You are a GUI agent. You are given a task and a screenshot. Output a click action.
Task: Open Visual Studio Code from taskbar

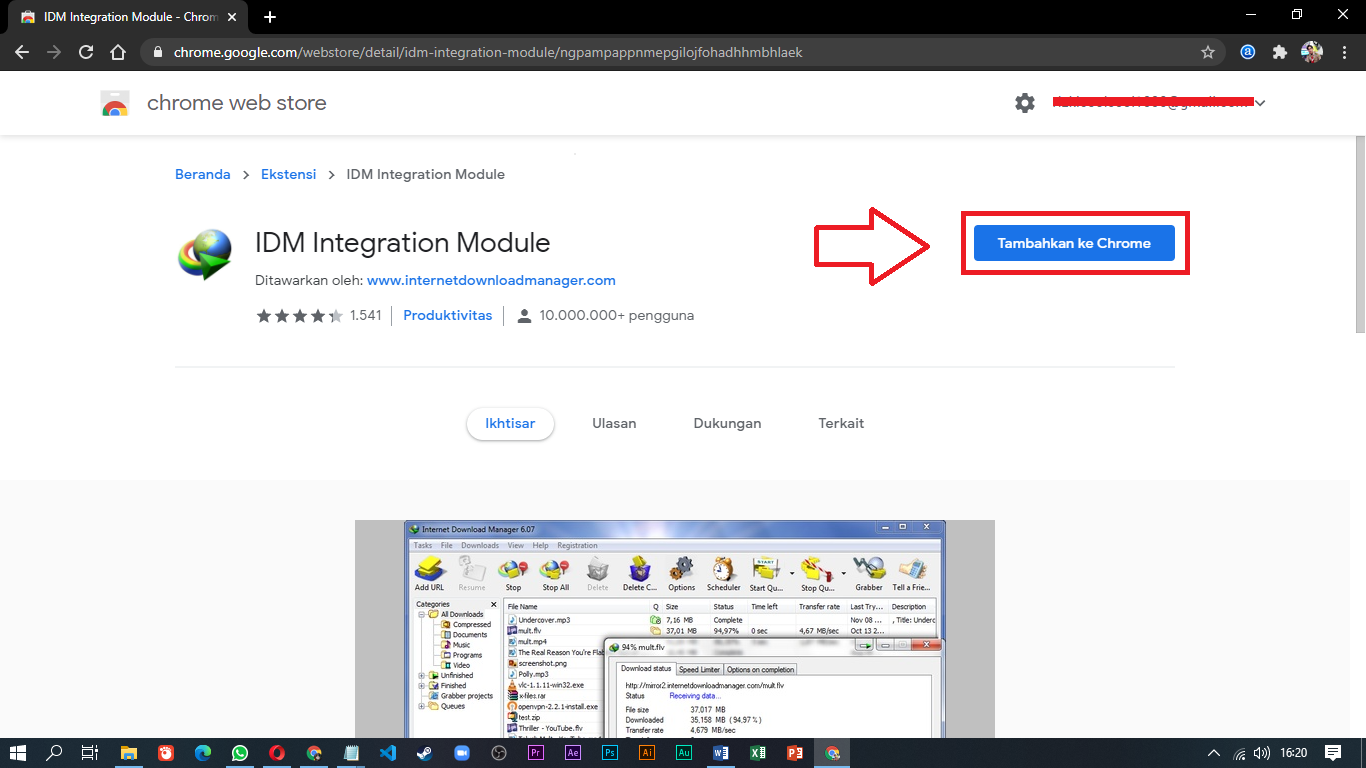tap(388, 753)
